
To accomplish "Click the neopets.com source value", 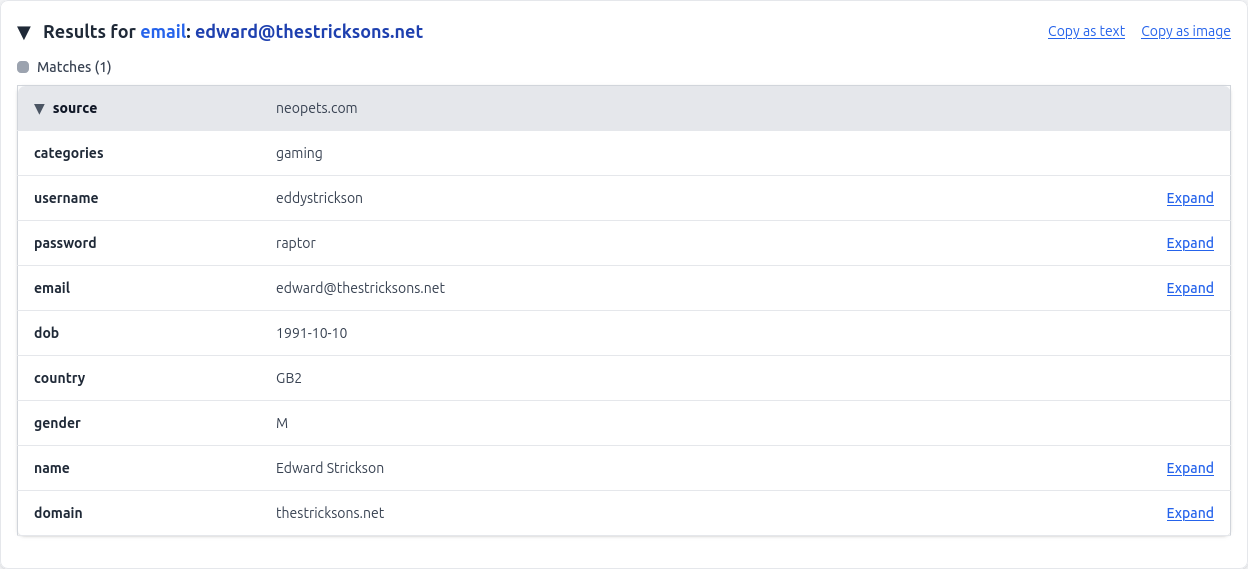I will [x=317, y=108].
